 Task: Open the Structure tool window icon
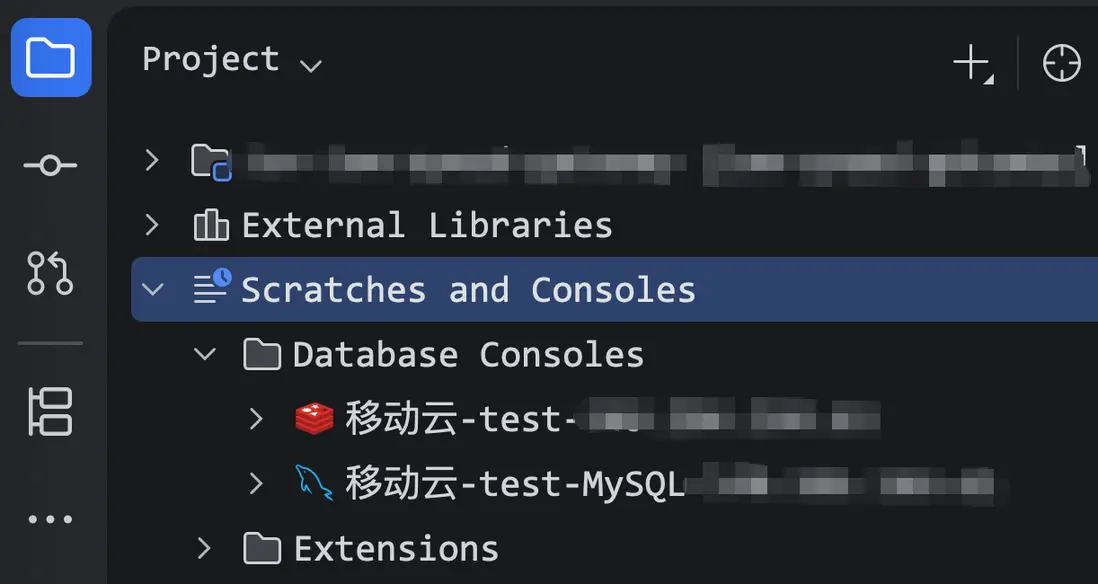click(x=50, y=411)
